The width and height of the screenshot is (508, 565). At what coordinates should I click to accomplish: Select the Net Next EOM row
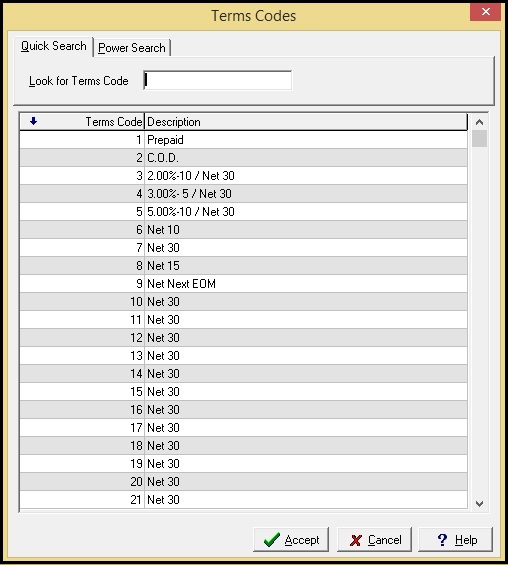tap(244, 284)
